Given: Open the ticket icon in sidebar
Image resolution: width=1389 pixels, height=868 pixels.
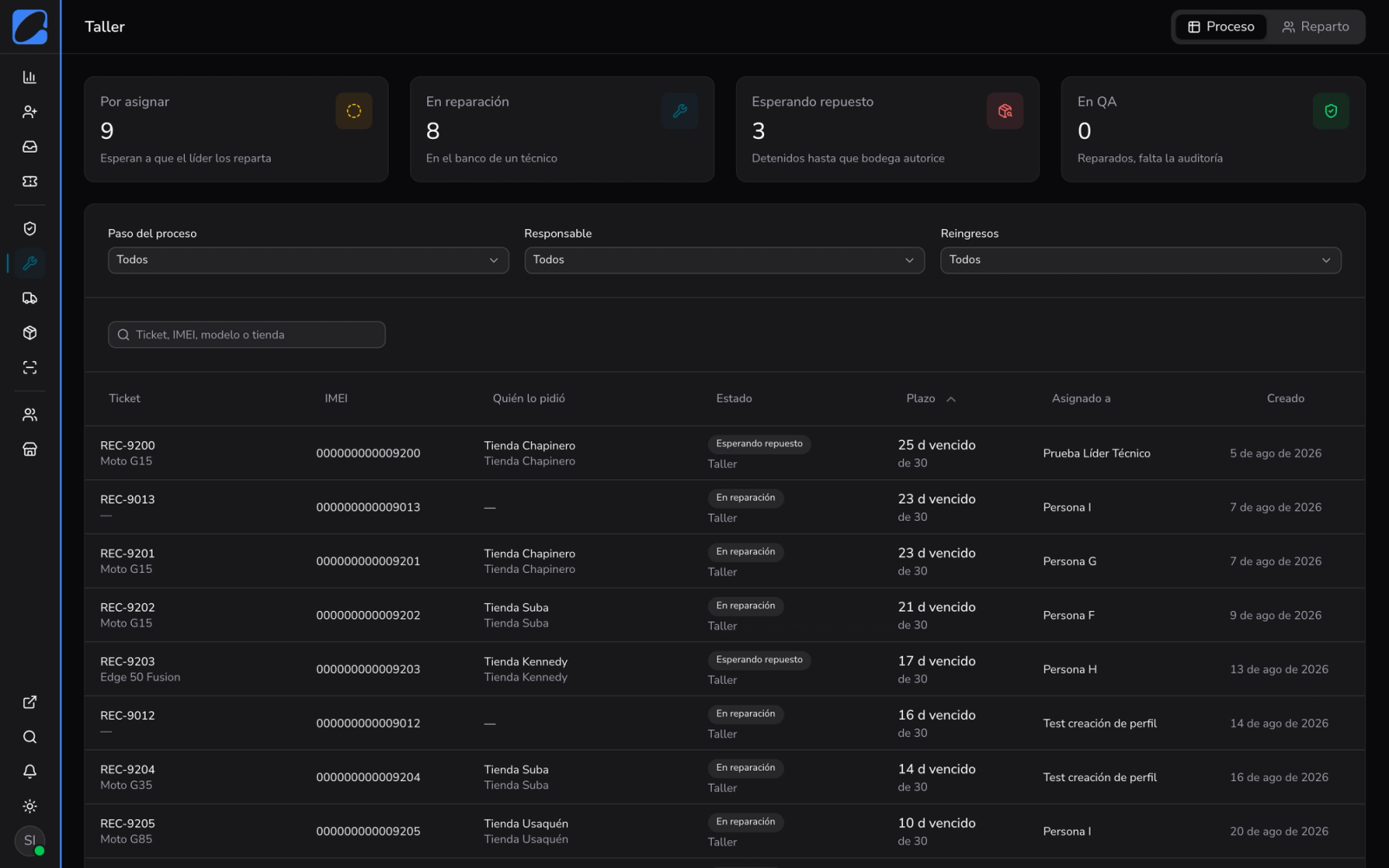Looking at the screenshot, I should pyautogui.click(x=30, y=181).
